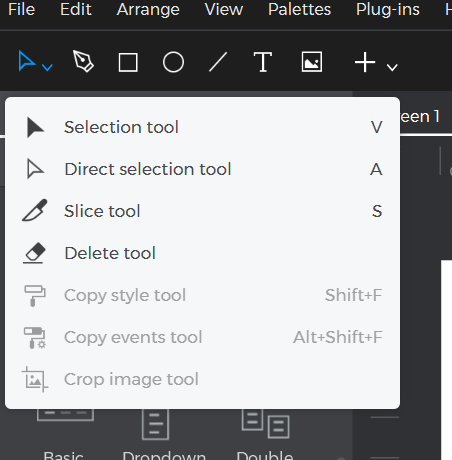
Task: Expand the selection tool dropdown chevron
Action: click(47, 67)
